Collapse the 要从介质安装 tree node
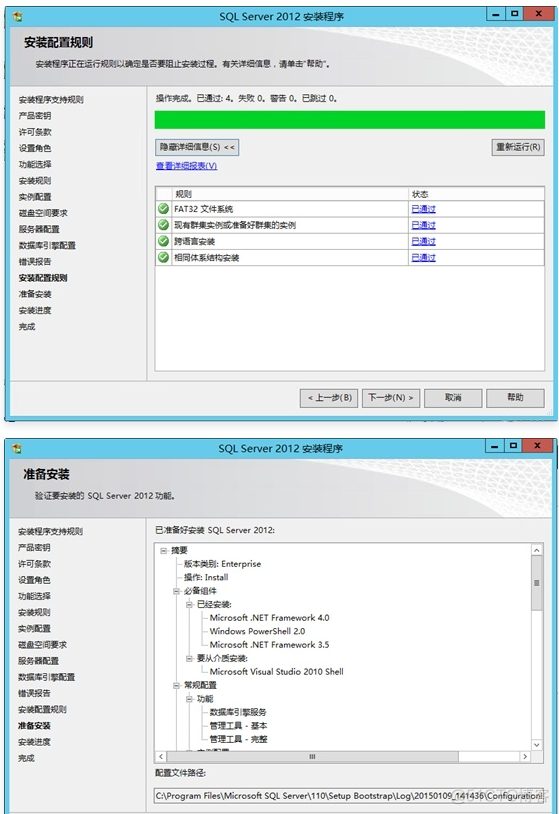The width and height of the screenshot is (559, 814). coord(189,658)
